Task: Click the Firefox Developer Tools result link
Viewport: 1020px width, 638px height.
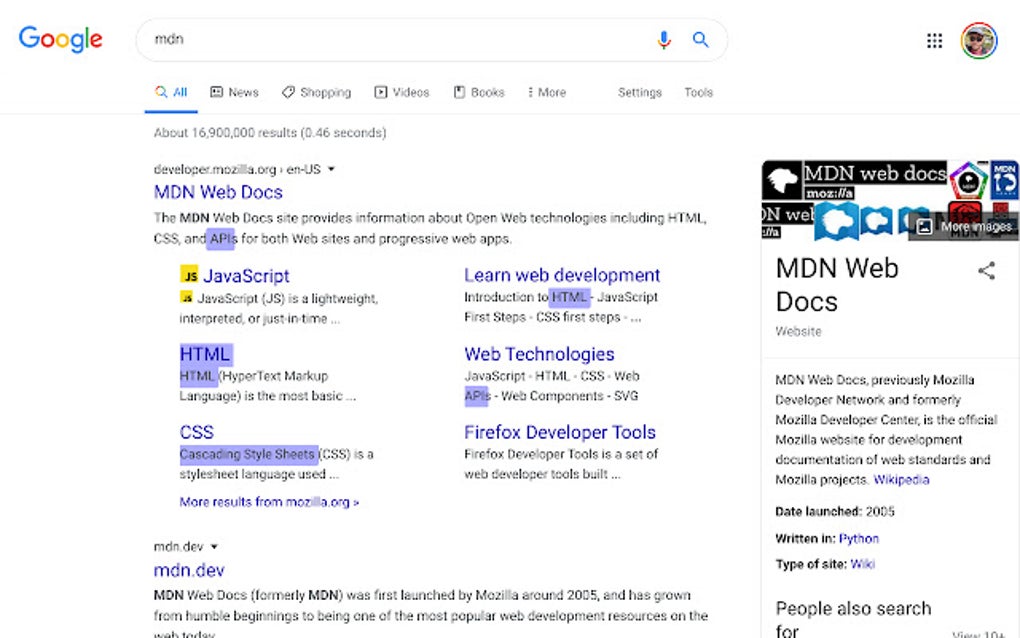Action: pyautogui.click(x=559, y=431)
